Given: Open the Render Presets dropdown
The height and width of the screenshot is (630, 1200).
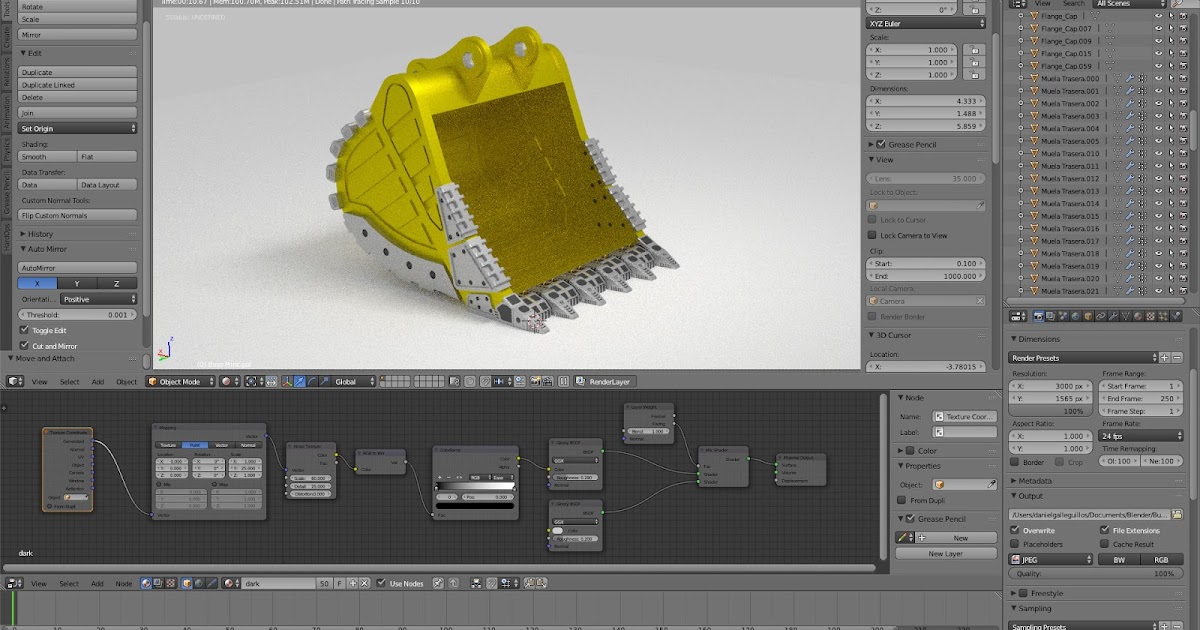Looking at the screenshot, I should (1085, 357).
